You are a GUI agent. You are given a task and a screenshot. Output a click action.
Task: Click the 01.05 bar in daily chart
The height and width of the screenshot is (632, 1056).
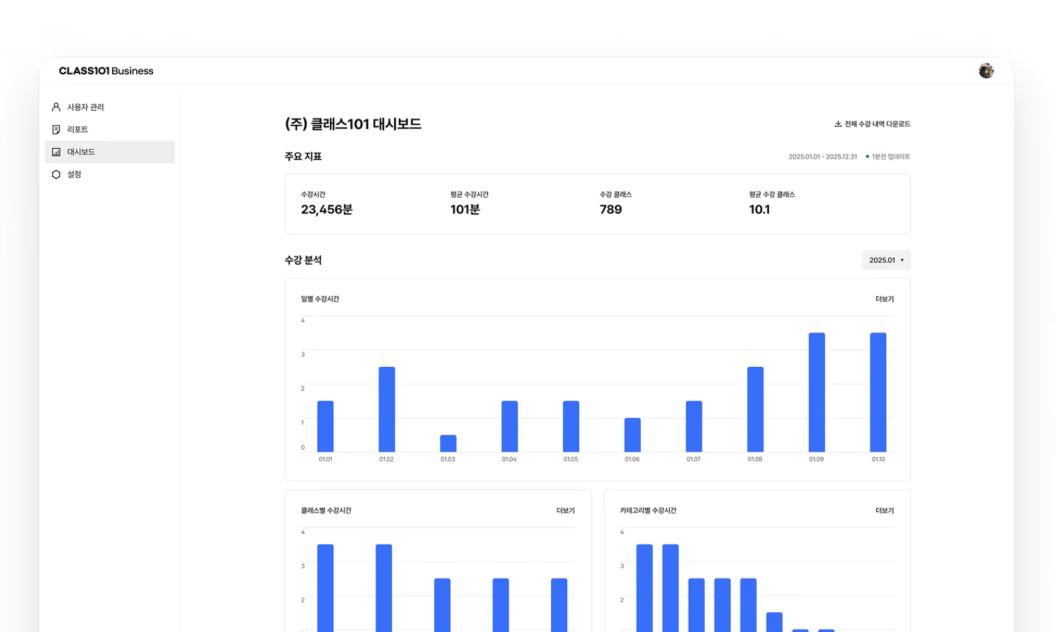point(571,426)
